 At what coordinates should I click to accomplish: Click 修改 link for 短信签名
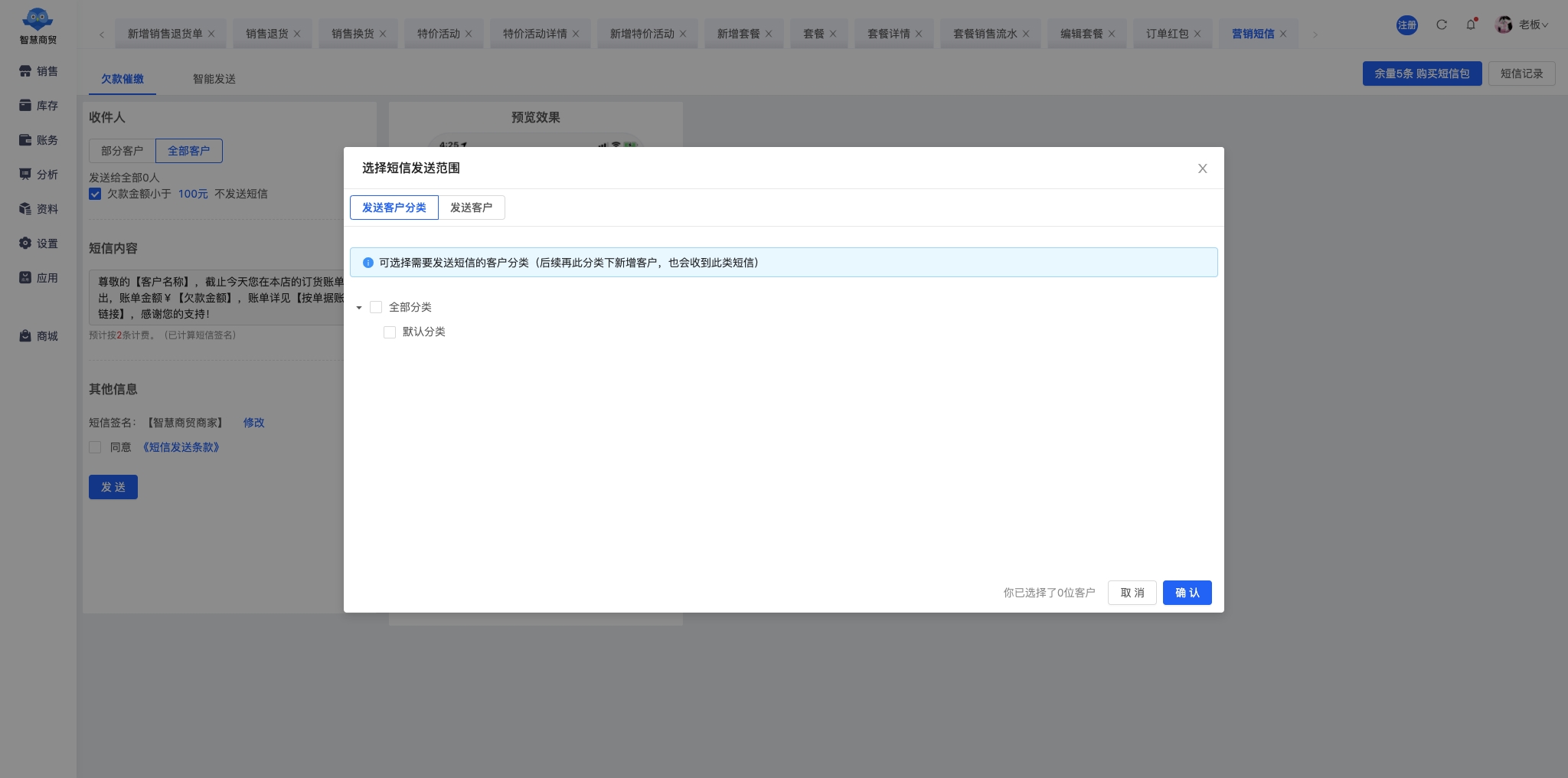(254, 423)
